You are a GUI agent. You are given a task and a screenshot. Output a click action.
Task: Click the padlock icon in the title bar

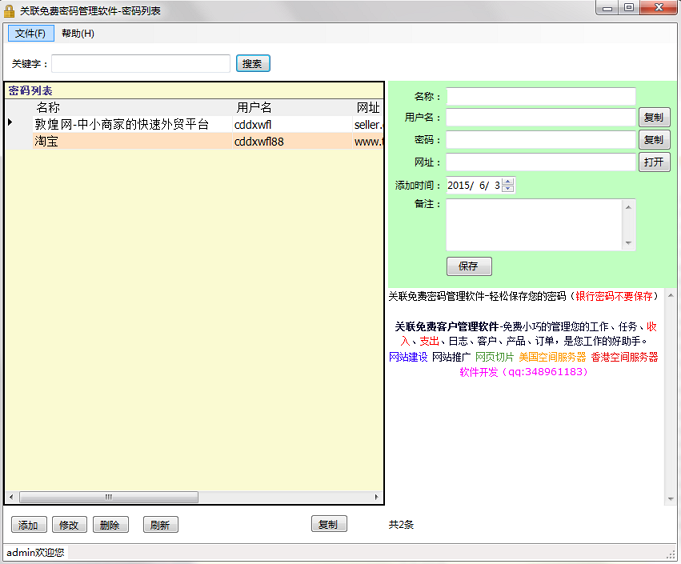9,11
